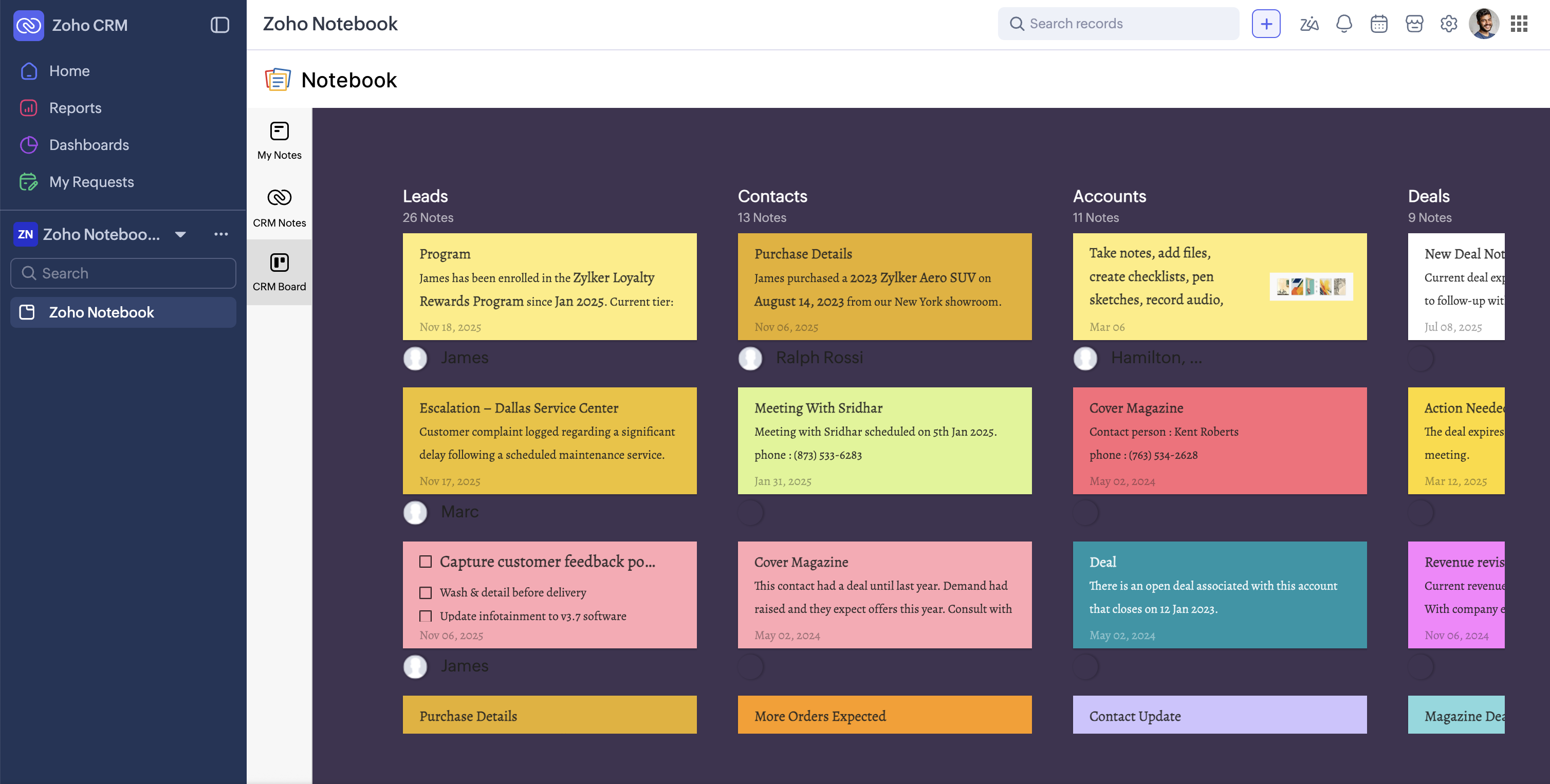Open the three-dots menu beside Zoho Notebook
This screenshot has width=1550, height=784.
pyautogui.click(x=221, y=235)
